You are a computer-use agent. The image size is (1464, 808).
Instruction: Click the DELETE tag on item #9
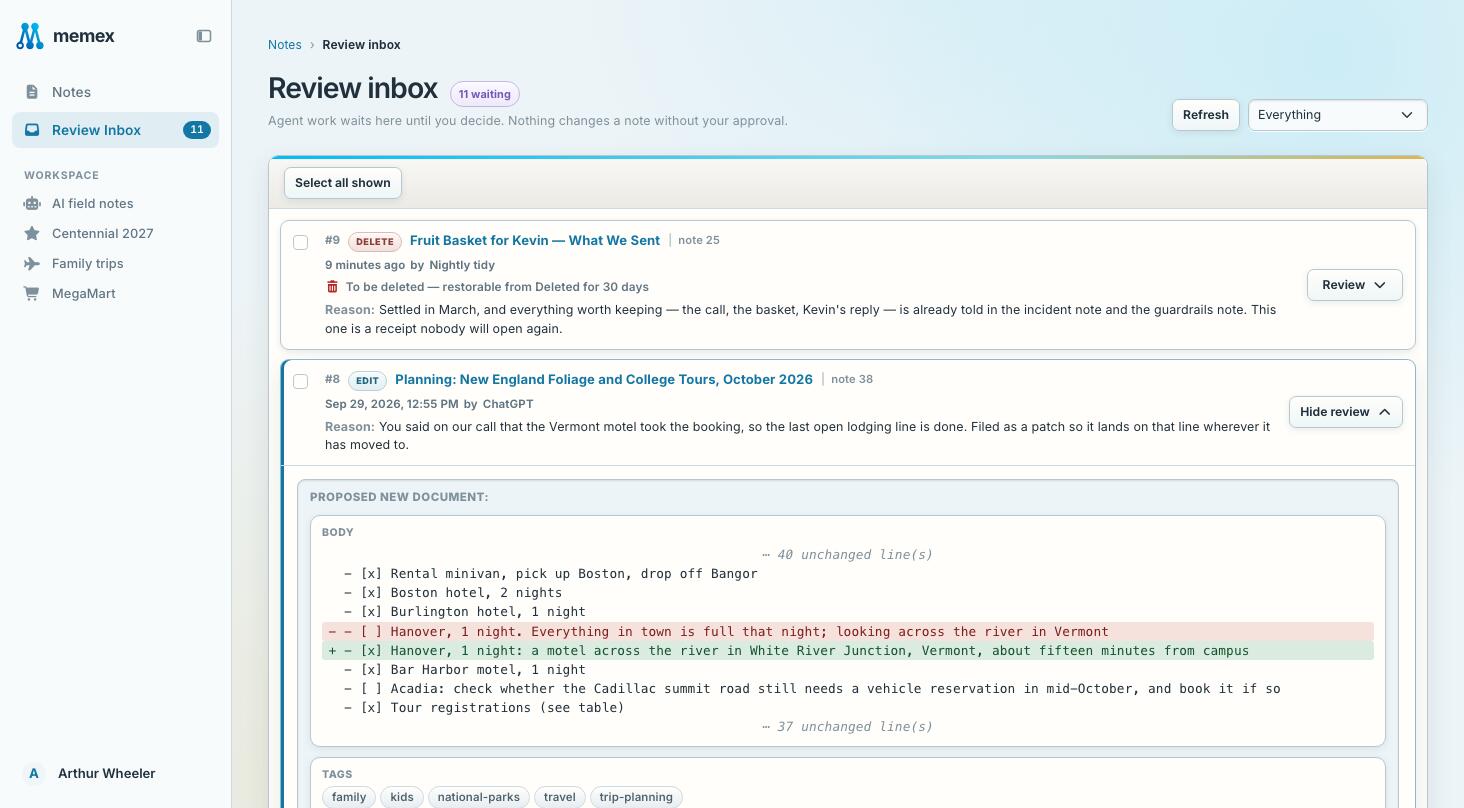tap(375, 242)
